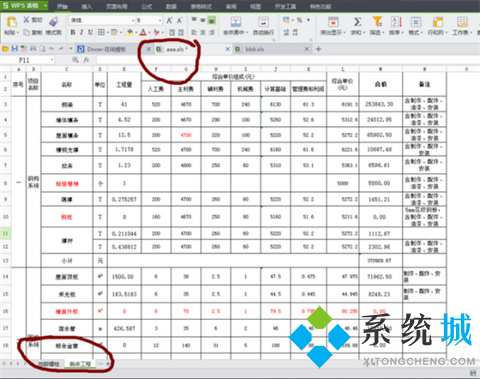This screenshot has width=480, height=379.
Task: Open the Data ribbon tab
Action: click(x=171, y=6)
